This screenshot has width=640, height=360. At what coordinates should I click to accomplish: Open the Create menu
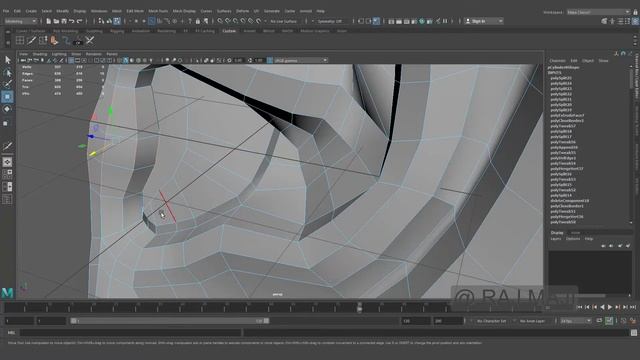coord(31,11)
